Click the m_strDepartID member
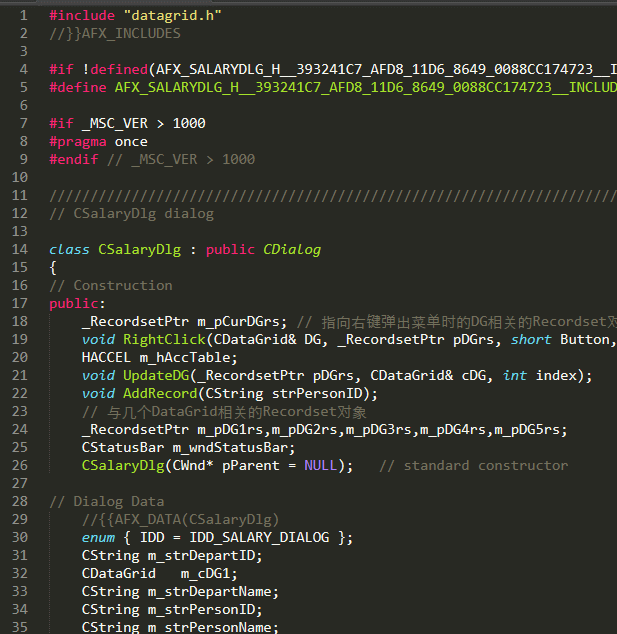The image size is (617, 634). click(x=201, y=556)
